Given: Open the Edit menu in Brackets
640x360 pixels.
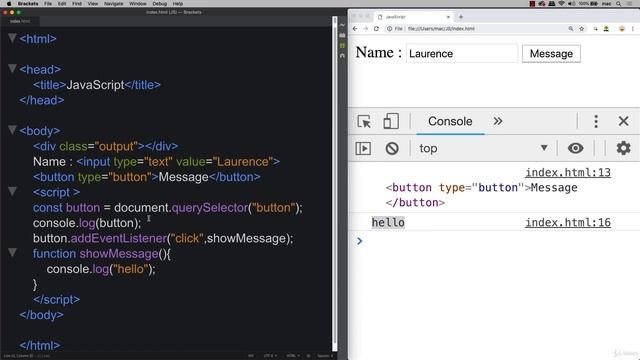Looking at the screenshot, I should pyautogui.click(x=62, y=4).
